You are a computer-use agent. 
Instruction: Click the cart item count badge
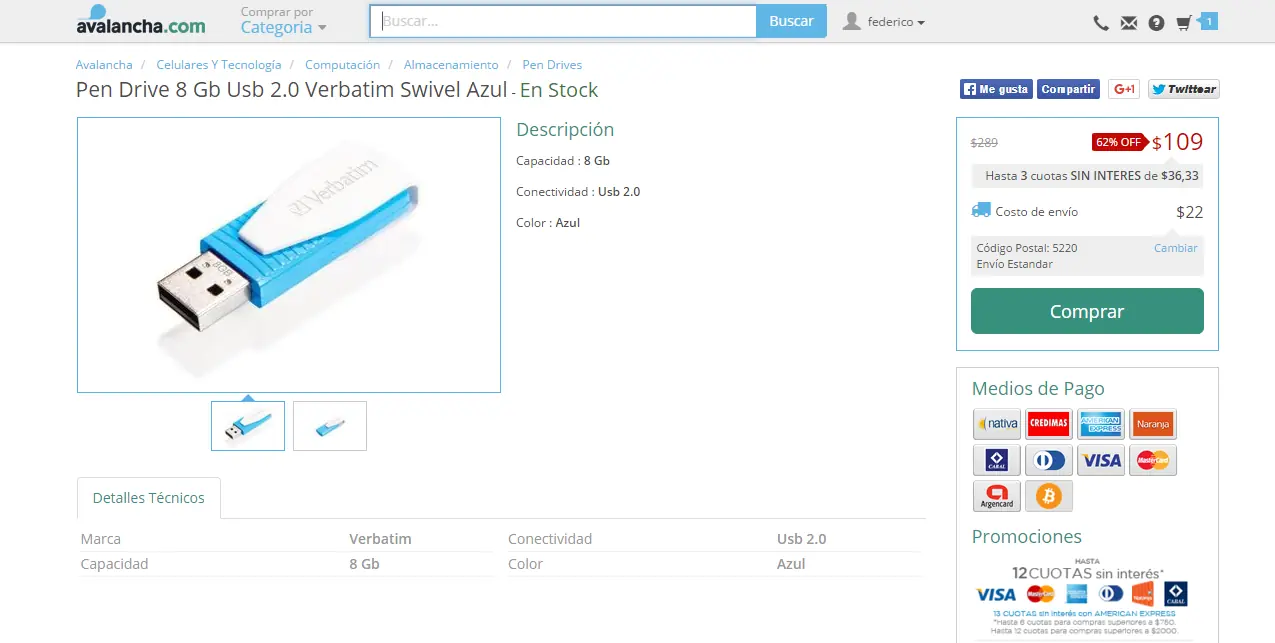point(1208,21)
